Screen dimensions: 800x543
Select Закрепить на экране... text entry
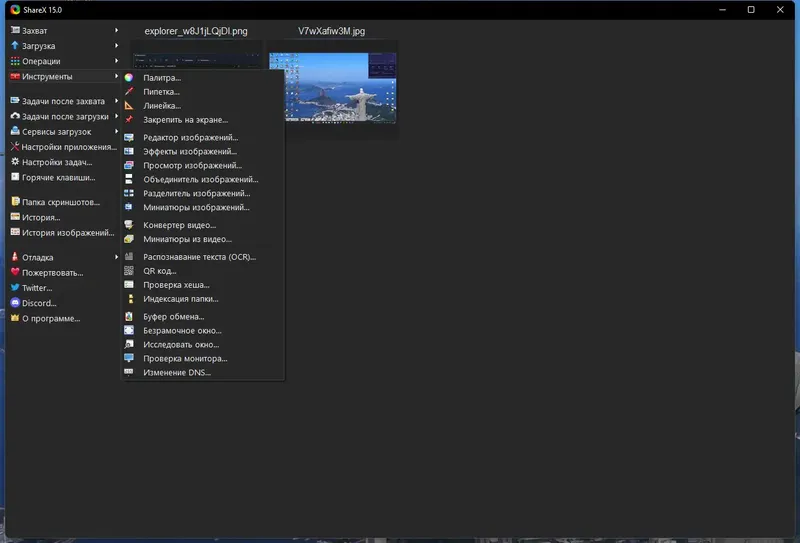pos(186,120)
